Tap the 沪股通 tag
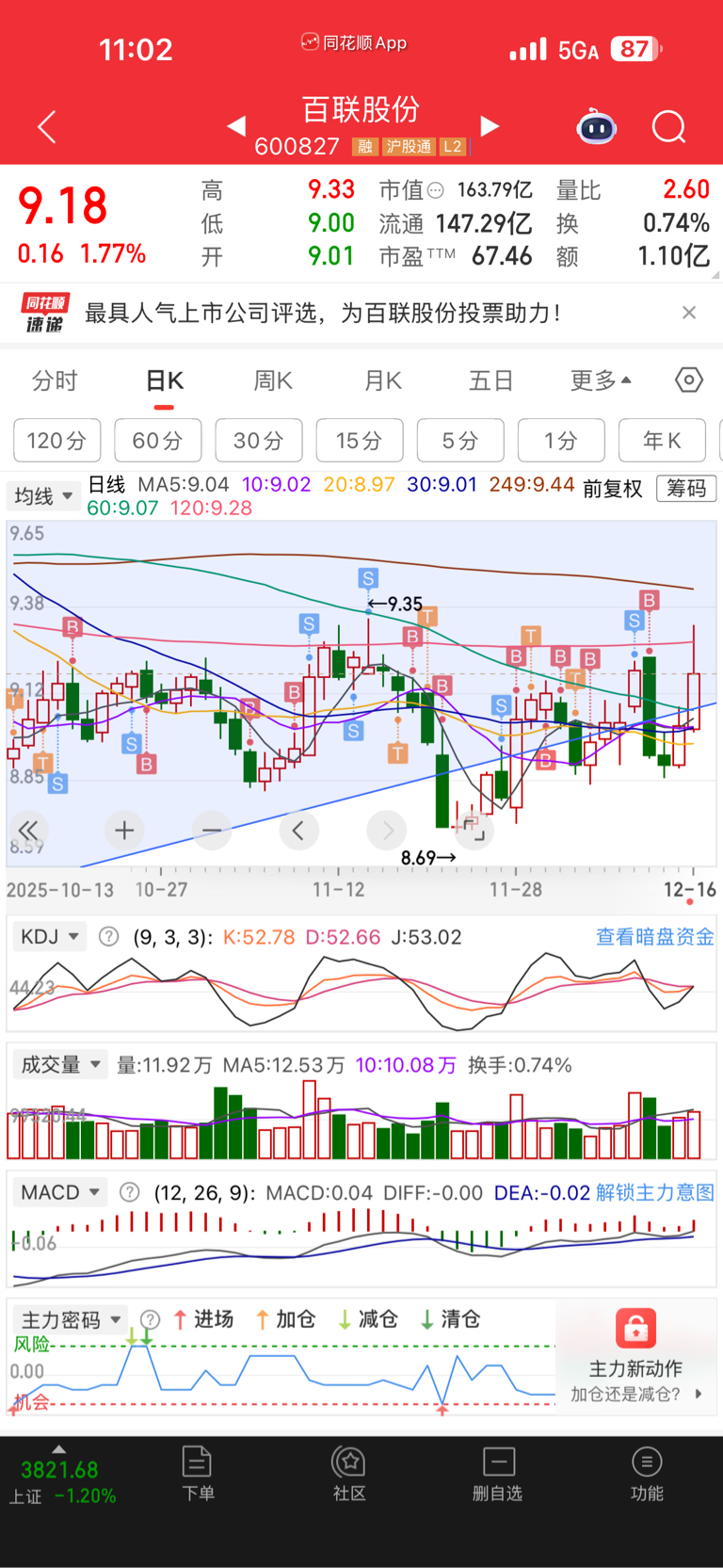The height and width of the screenshot is (1568, 723). (409, 146)
